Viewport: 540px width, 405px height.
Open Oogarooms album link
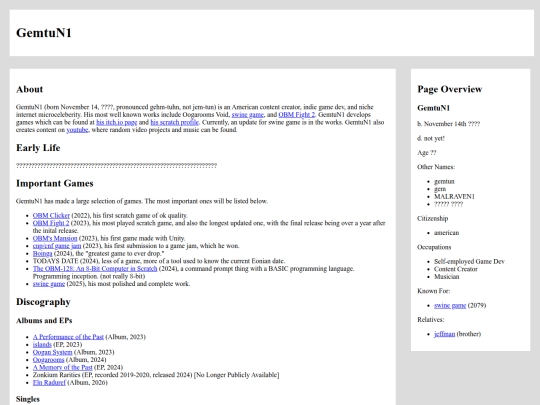click(x=49, y=360)
